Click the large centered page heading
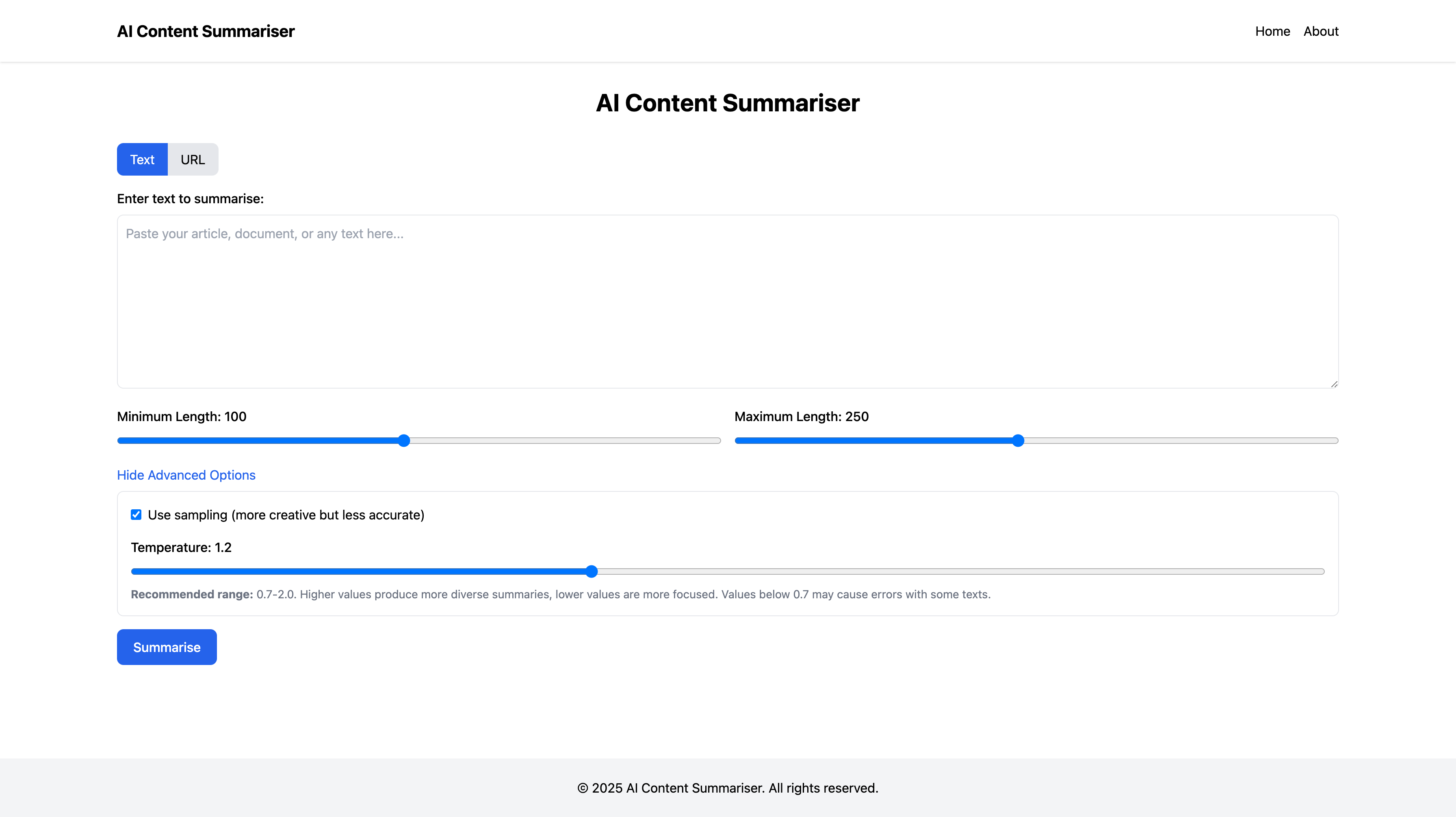Screen dimensions: 1456x817 pos(728,103)
